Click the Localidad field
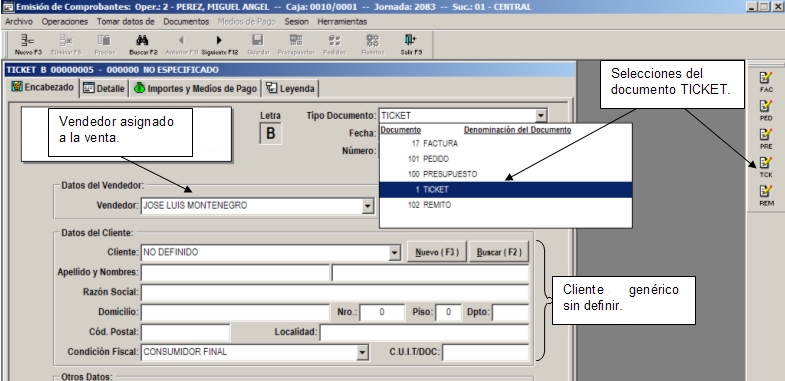 [425, 332]
